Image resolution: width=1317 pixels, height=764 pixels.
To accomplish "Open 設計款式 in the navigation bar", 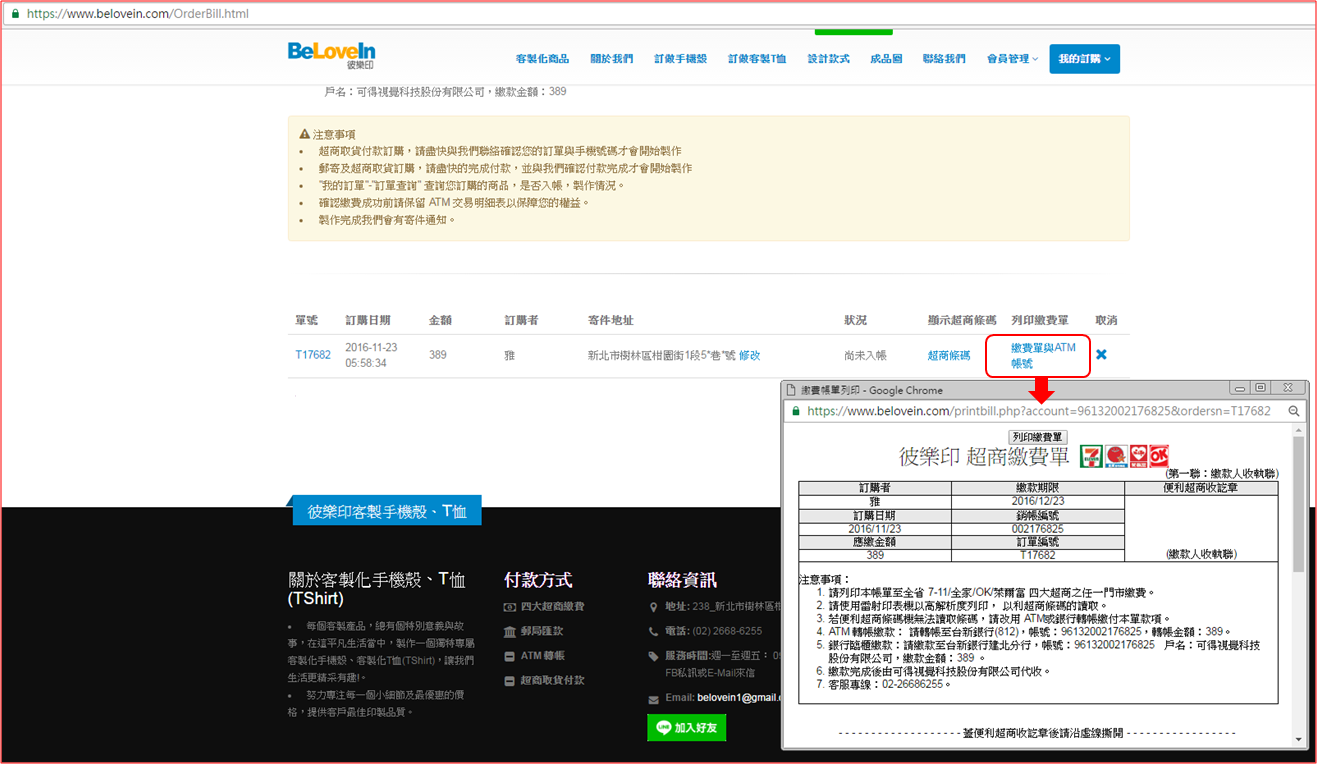I will tap(828, 59).
